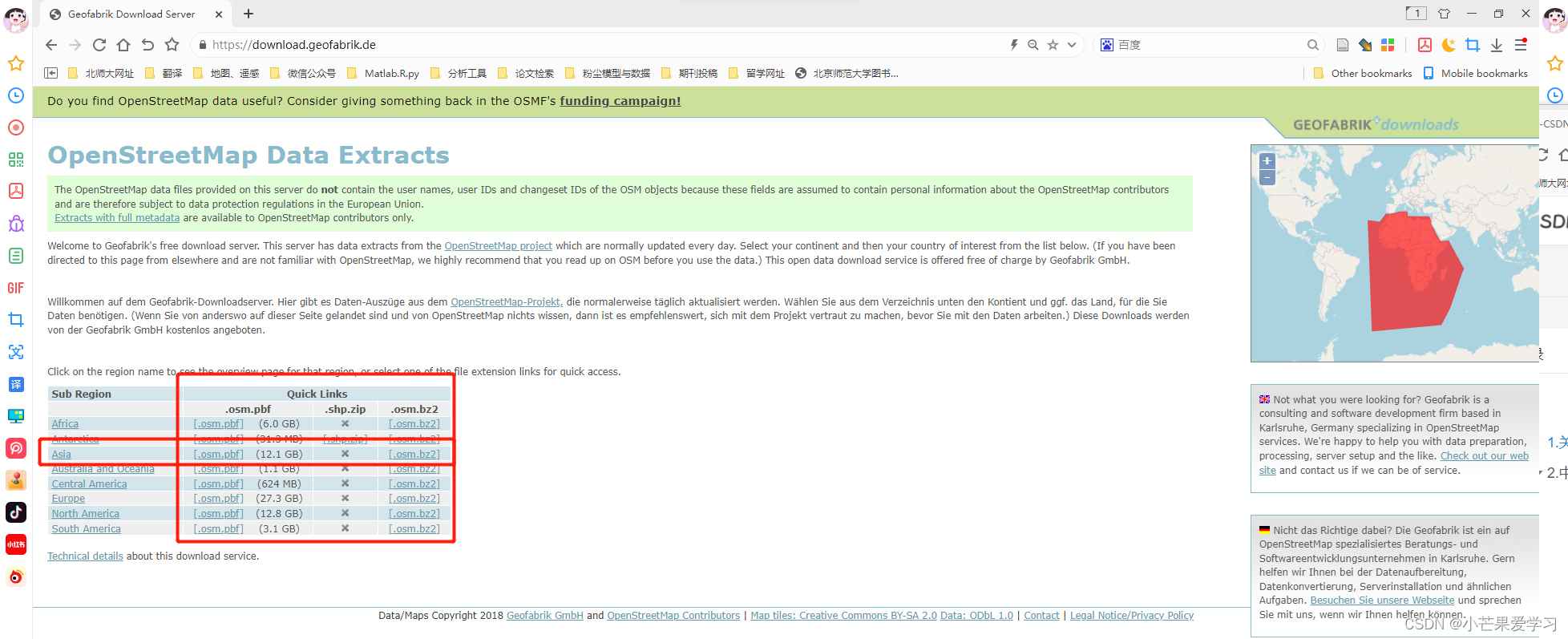This screenshot has height=639, width=1568.
Task: Open downloads with the download arrow icon
Action: pyautogui.click(x=1497, y=45)
